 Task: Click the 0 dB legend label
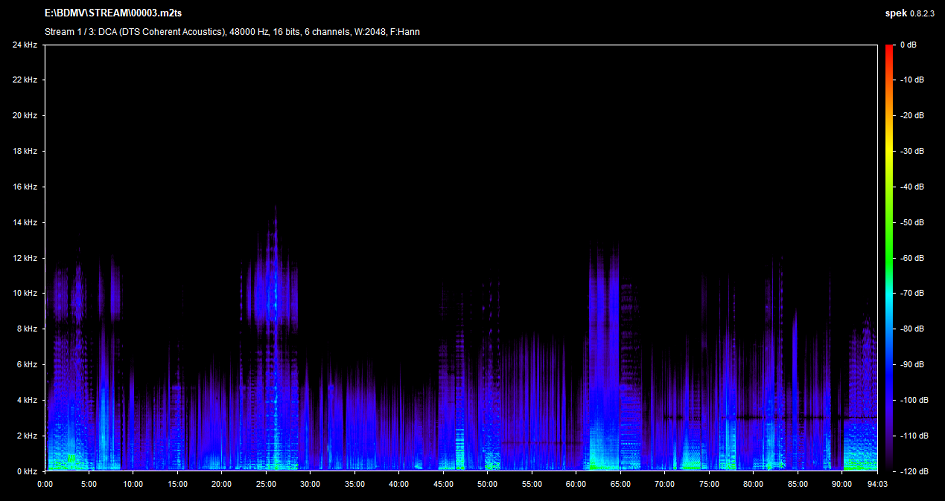[x=908, y=45]
